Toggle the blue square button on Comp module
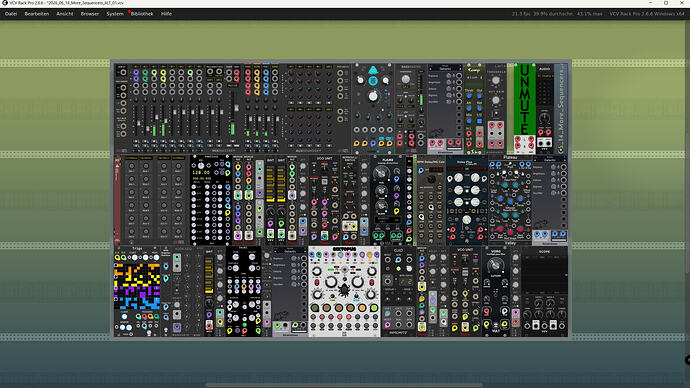 point(479,121)
